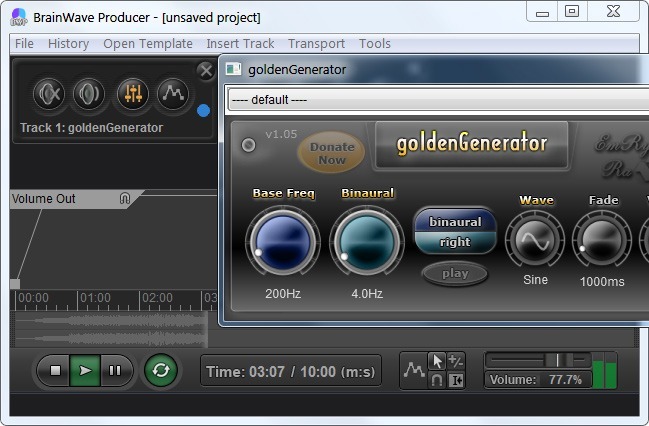Click the master volume slider handle

pyautogui.click(x=558, y=360)
